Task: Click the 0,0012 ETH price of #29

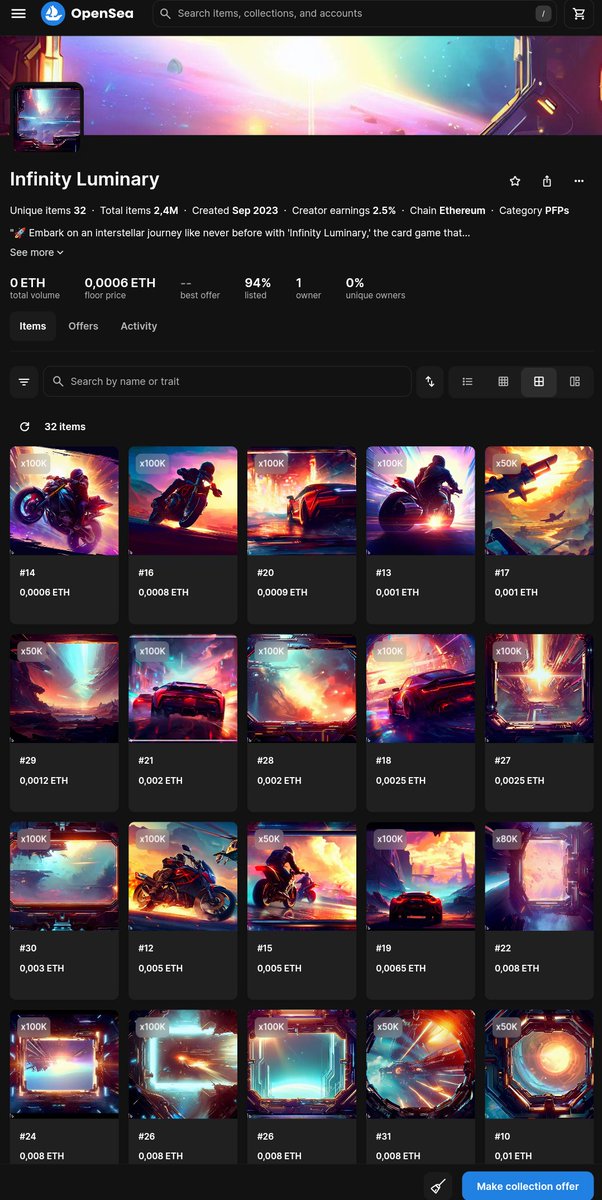Action: tap(44, 780)
